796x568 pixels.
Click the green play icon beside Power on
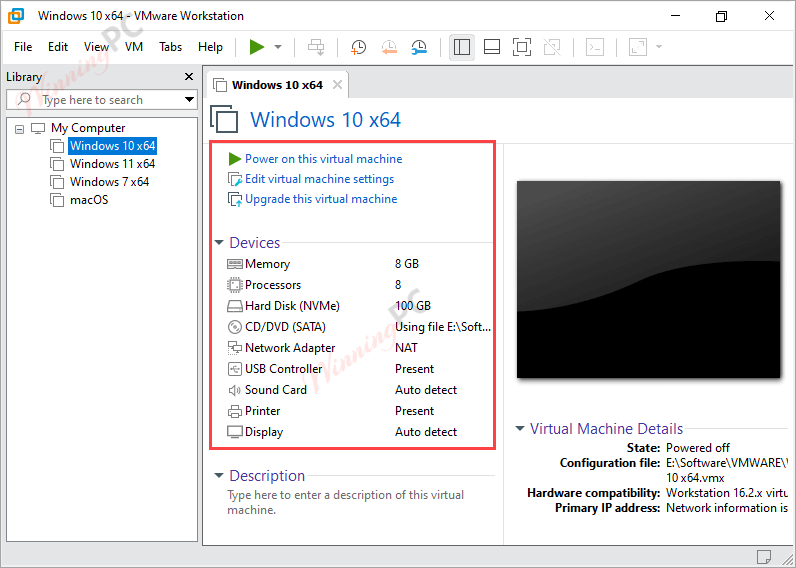[234, 159]
